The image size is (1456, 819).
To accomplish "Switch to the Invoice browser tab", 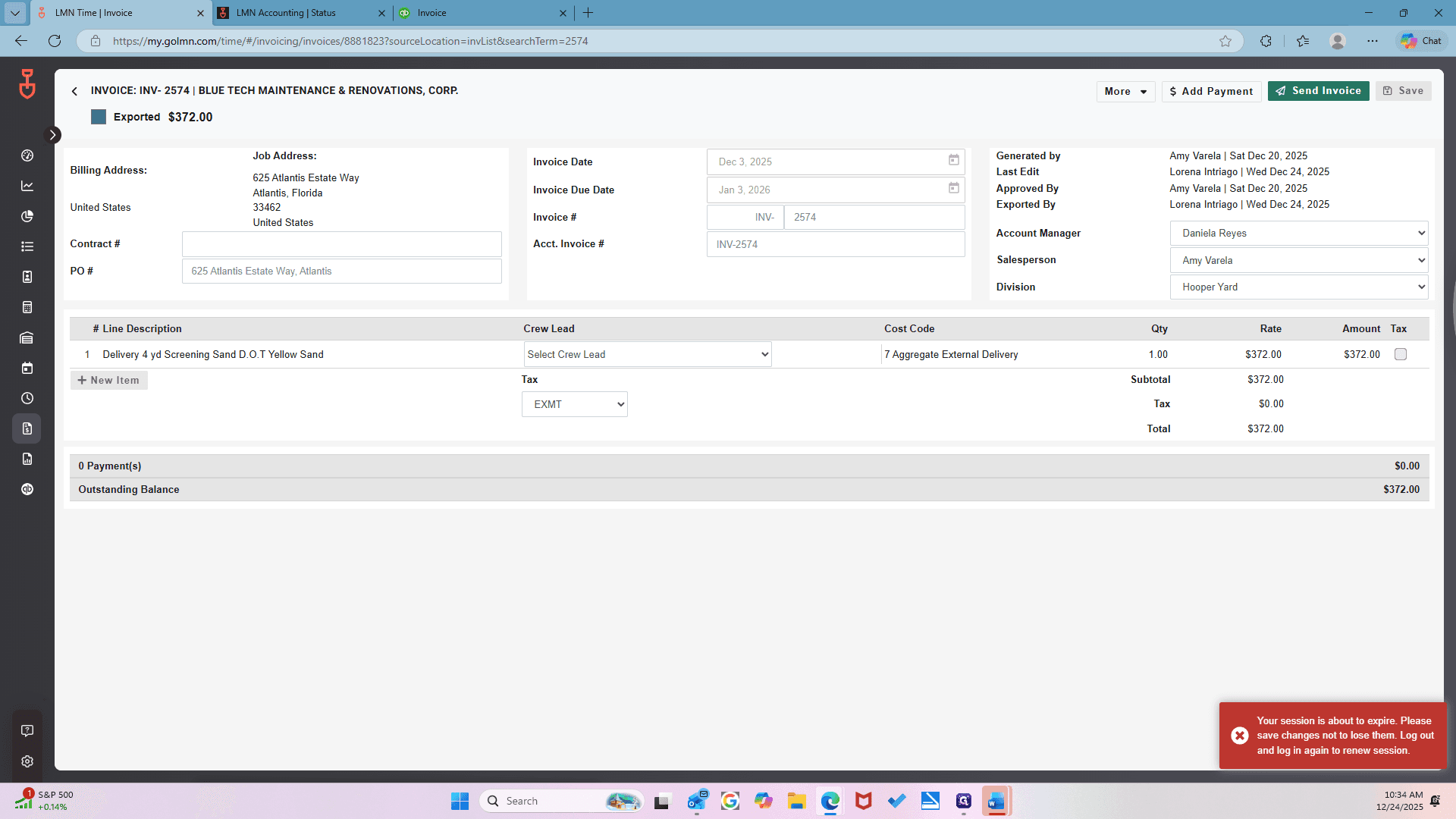I will [484, 13].
